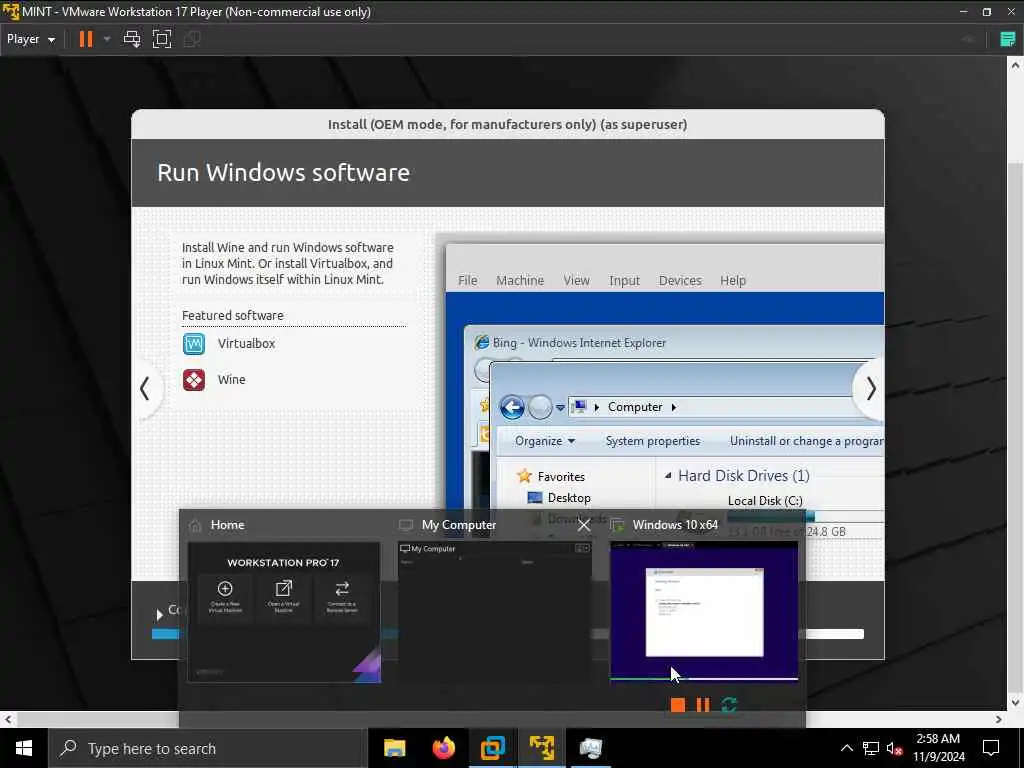Go to previous installer slide

tap(145, 389)
